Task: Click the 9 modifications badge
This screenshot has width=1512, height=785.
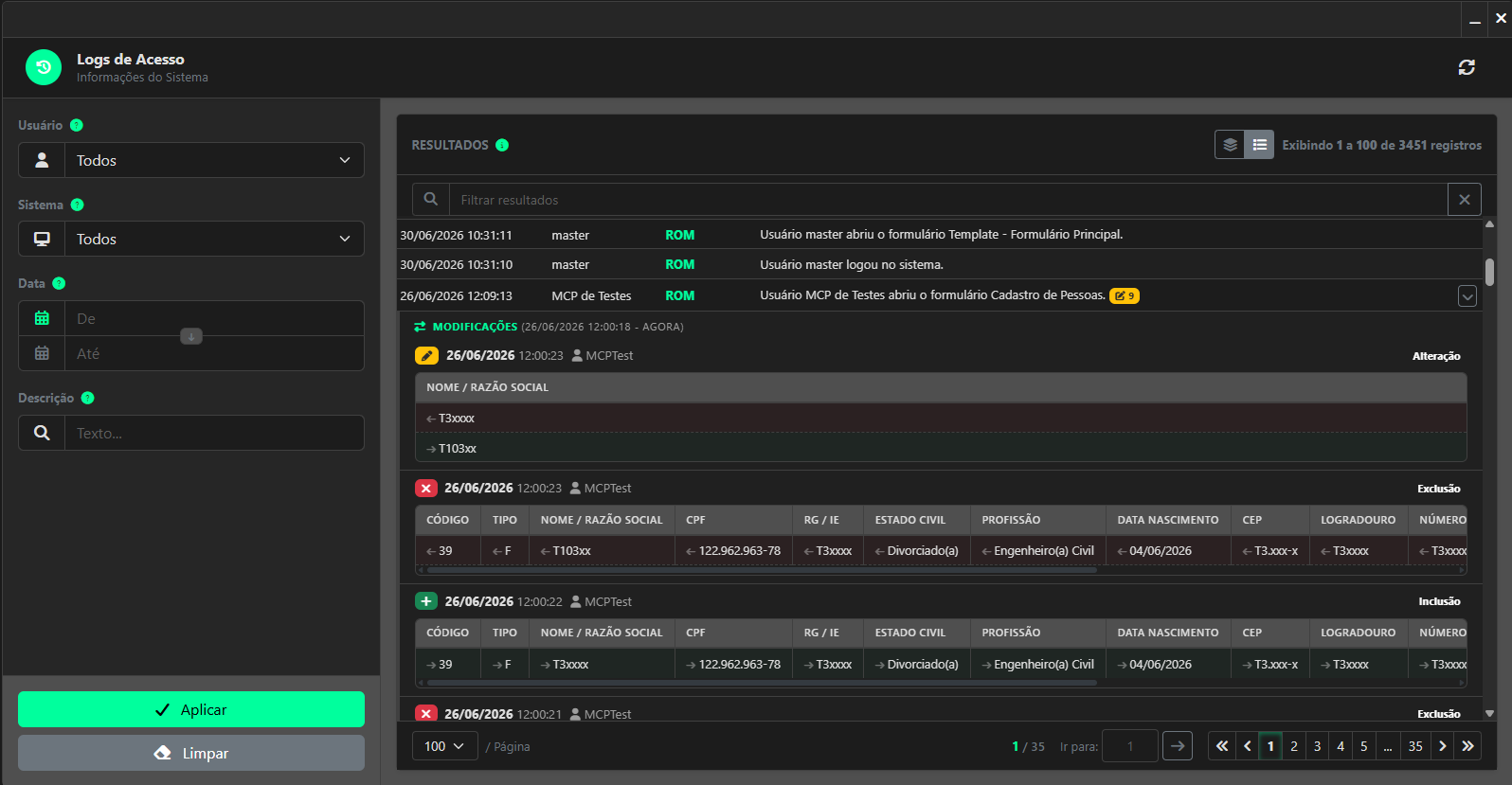Action: pos(1125,295)
